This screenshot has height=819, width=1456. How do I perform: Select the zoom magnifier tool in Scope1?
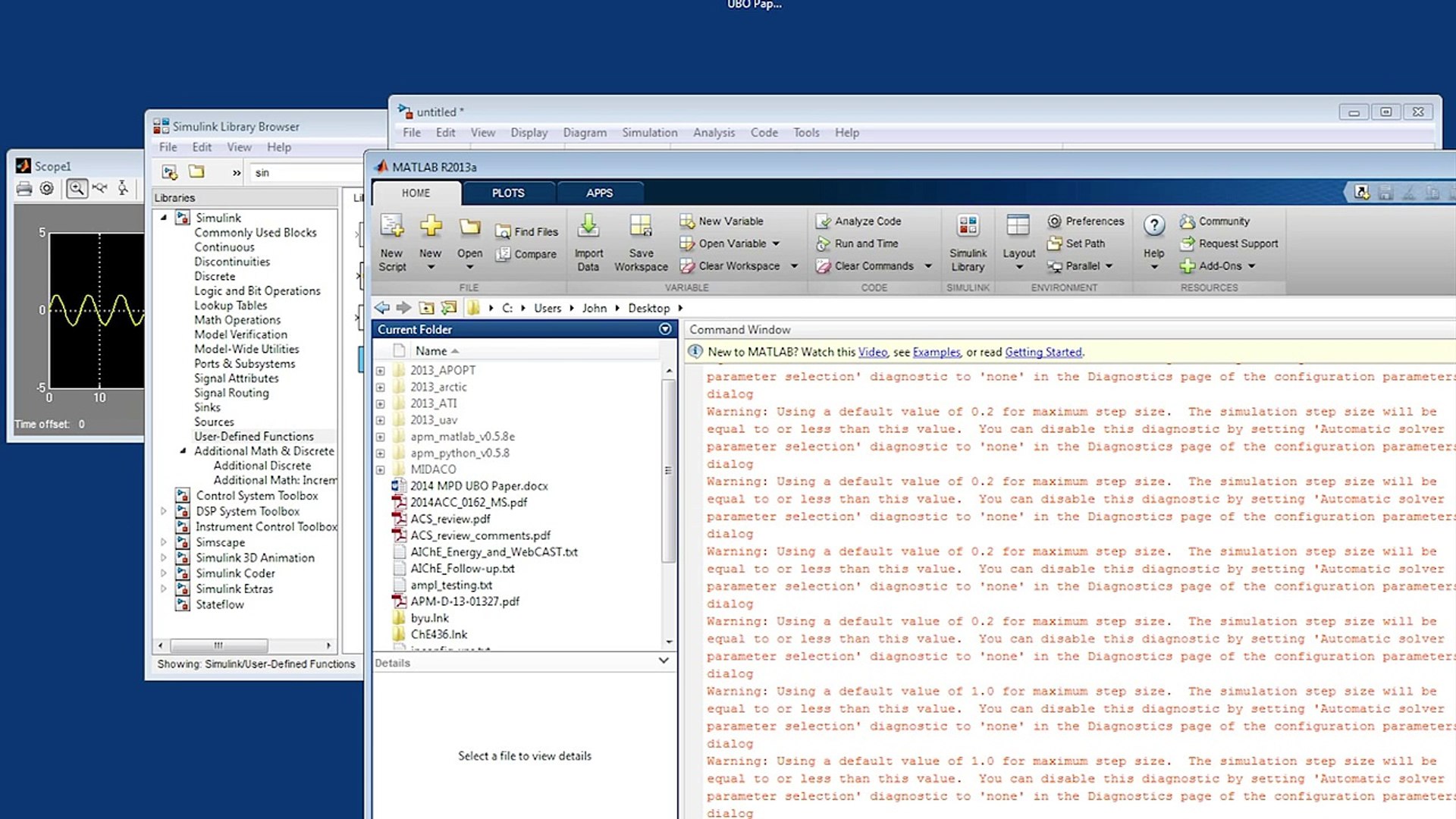(77, 189)
